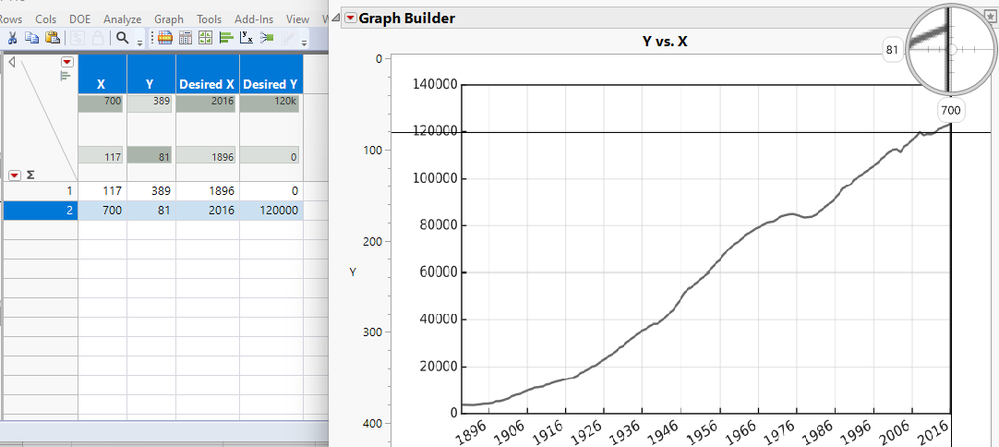Click cell 1896 in row 1
The width and height of the screenshot is (999, 447).
point(207,191)
